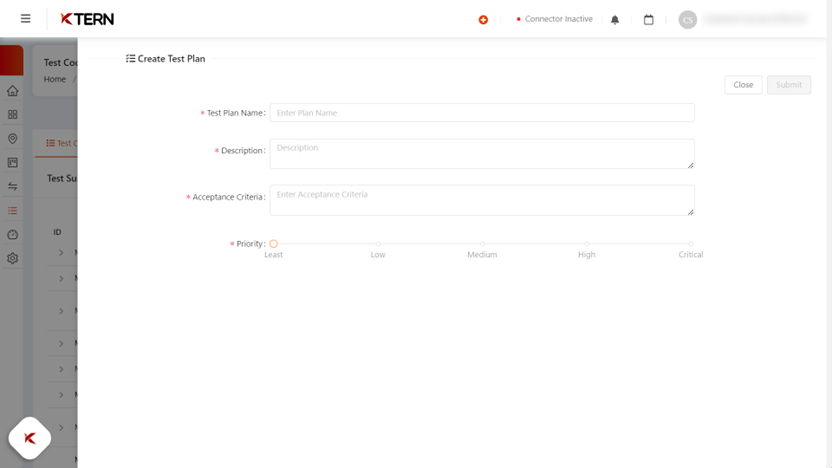Expand the fourth table row chevron
Screen dimensions: 832x468
pos(61,344)
